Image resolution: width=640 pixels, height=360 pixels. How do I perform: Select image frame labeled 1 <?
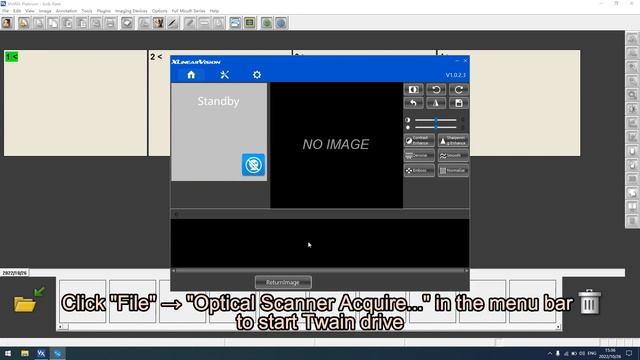coord(75,103)
